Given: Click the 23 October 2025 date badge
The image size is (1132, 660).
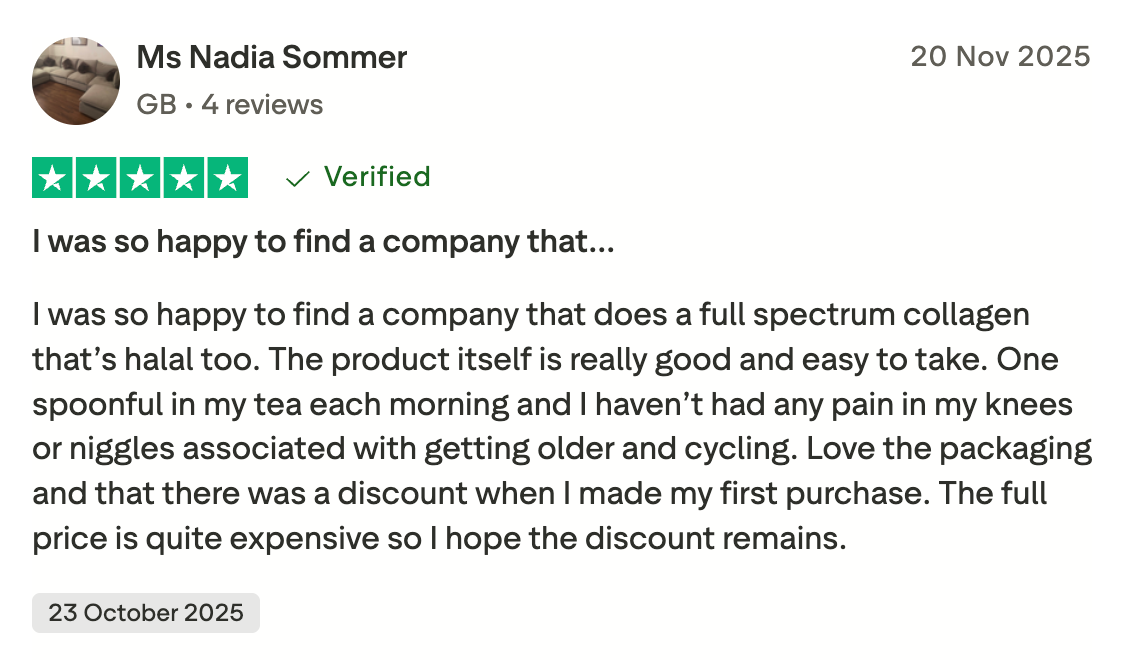Looking at the screenshot, I should click(146, 613).
